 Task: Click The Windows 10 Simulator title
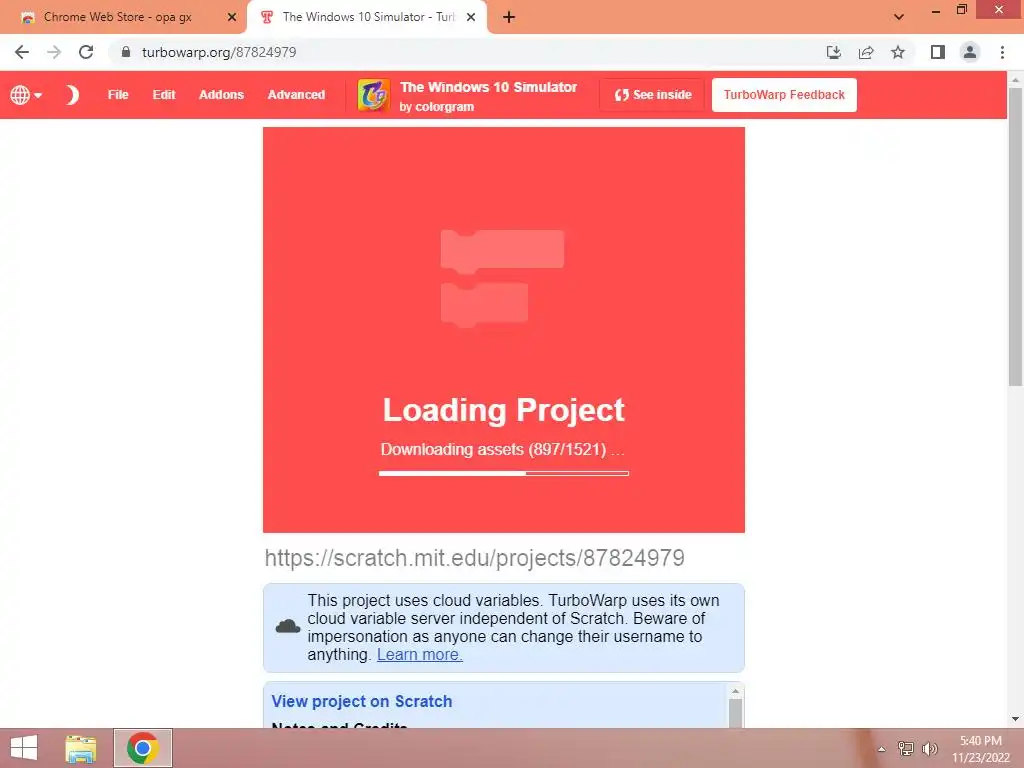488,87
